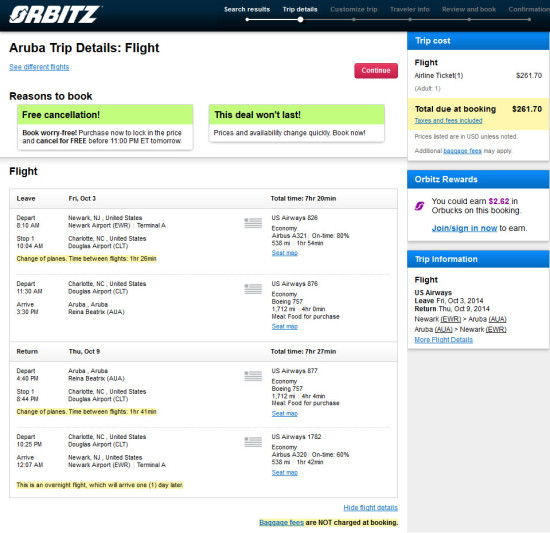View Seat map for US Airways 1782
This screenshot has width=550, height=533.
click(x=284, y=473)
